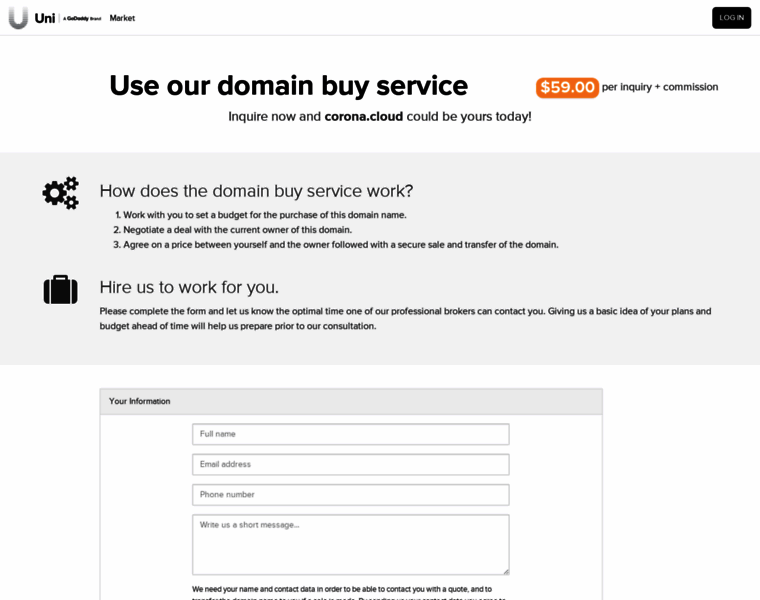This screenshot has width=760, height=600.
Task: Click the 'Hire us to work for you.' heading
Action: pos(189,287)
